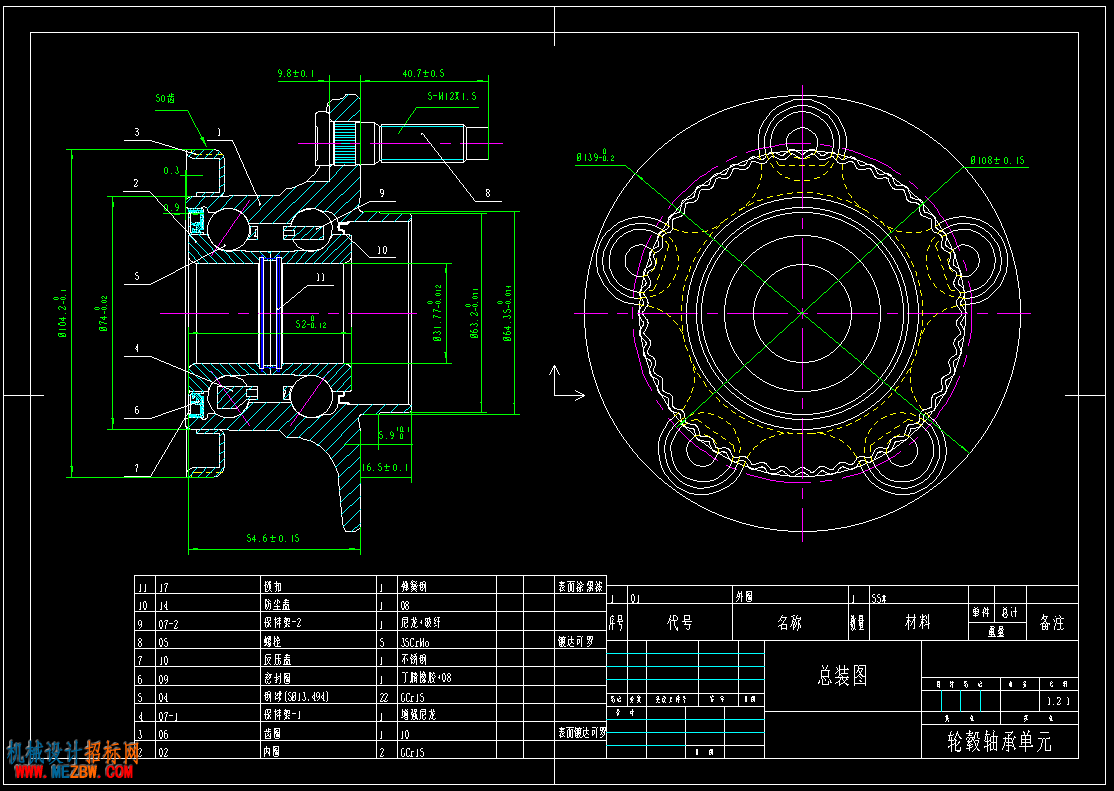Select the 名称 column header

pyautogui.click(x=790, y=623)
